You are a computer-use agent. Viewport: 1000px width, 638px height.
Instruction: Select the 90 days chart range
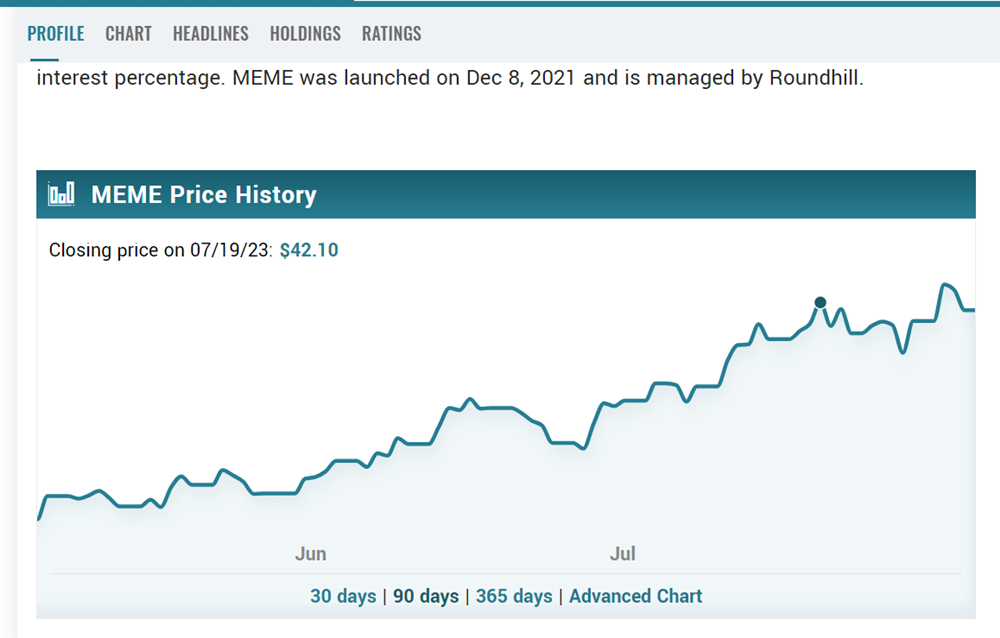point(427,596)
